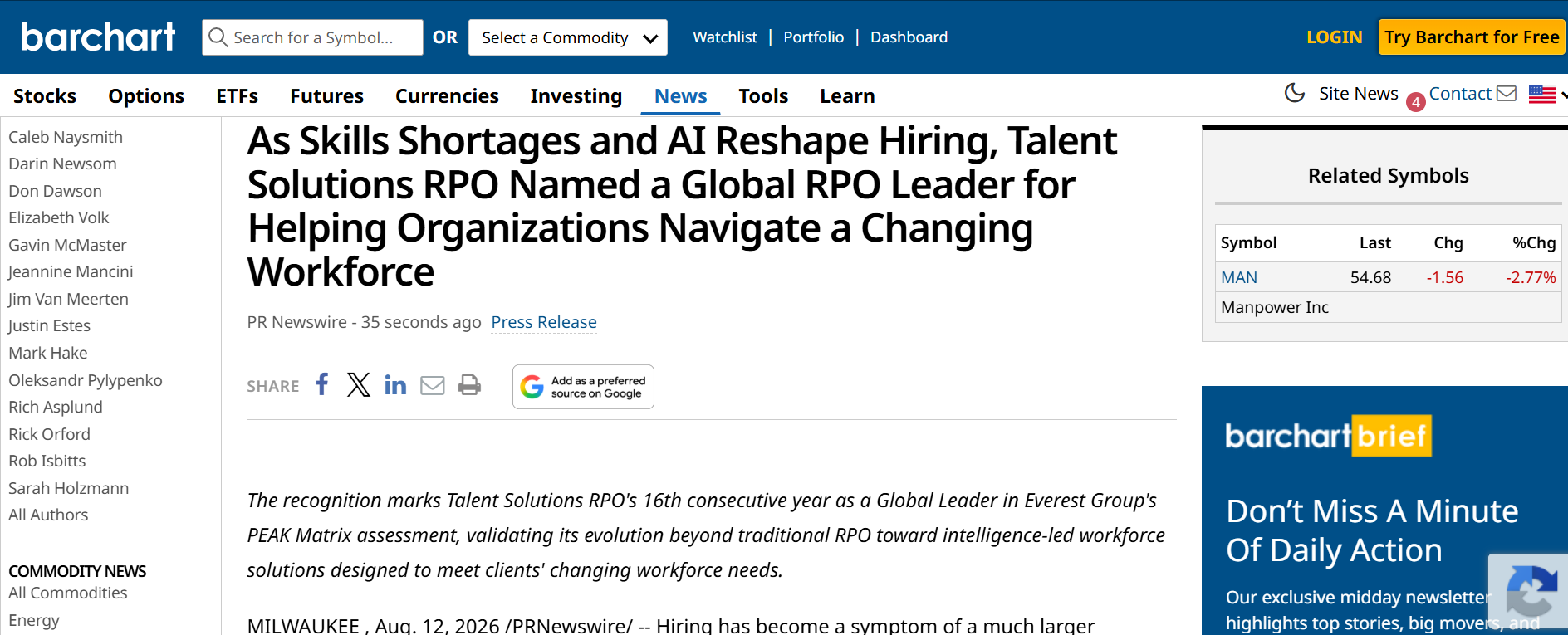
Task: Click the reCAPTCHA badge icon
Action: pos(1532,592)
